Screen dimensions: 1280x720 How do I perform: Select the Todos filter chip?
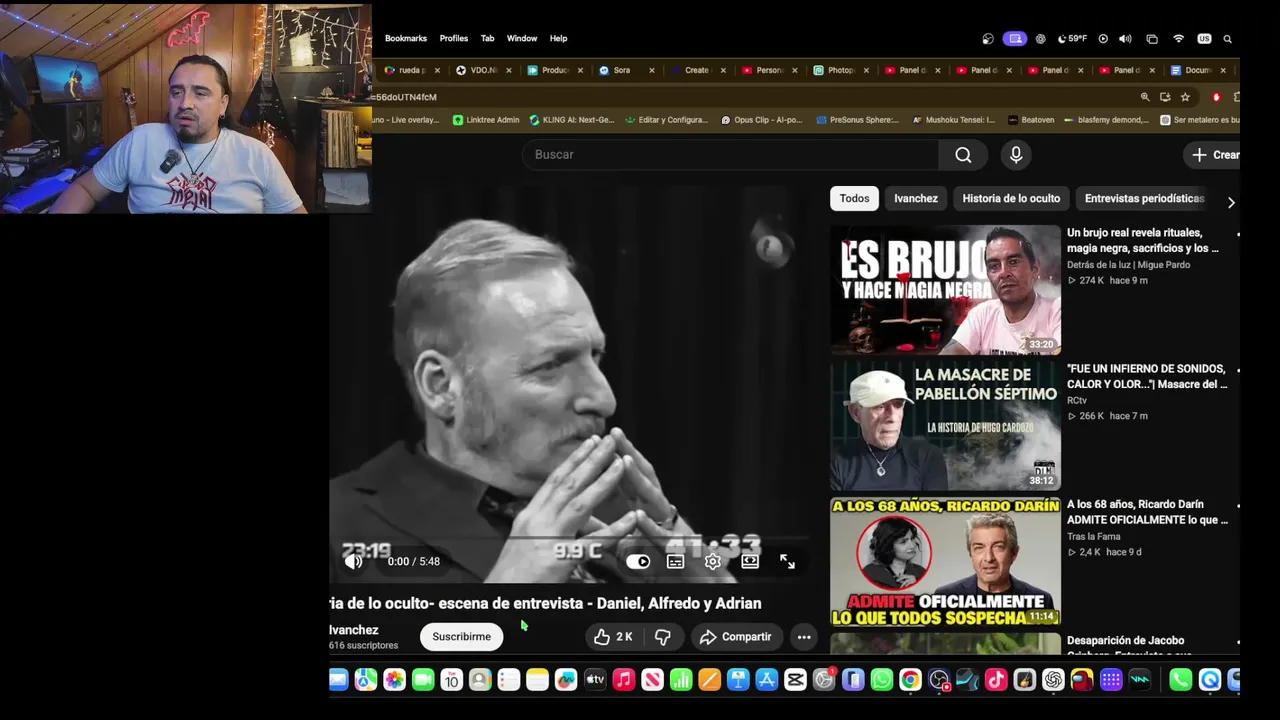click(854, 198)
